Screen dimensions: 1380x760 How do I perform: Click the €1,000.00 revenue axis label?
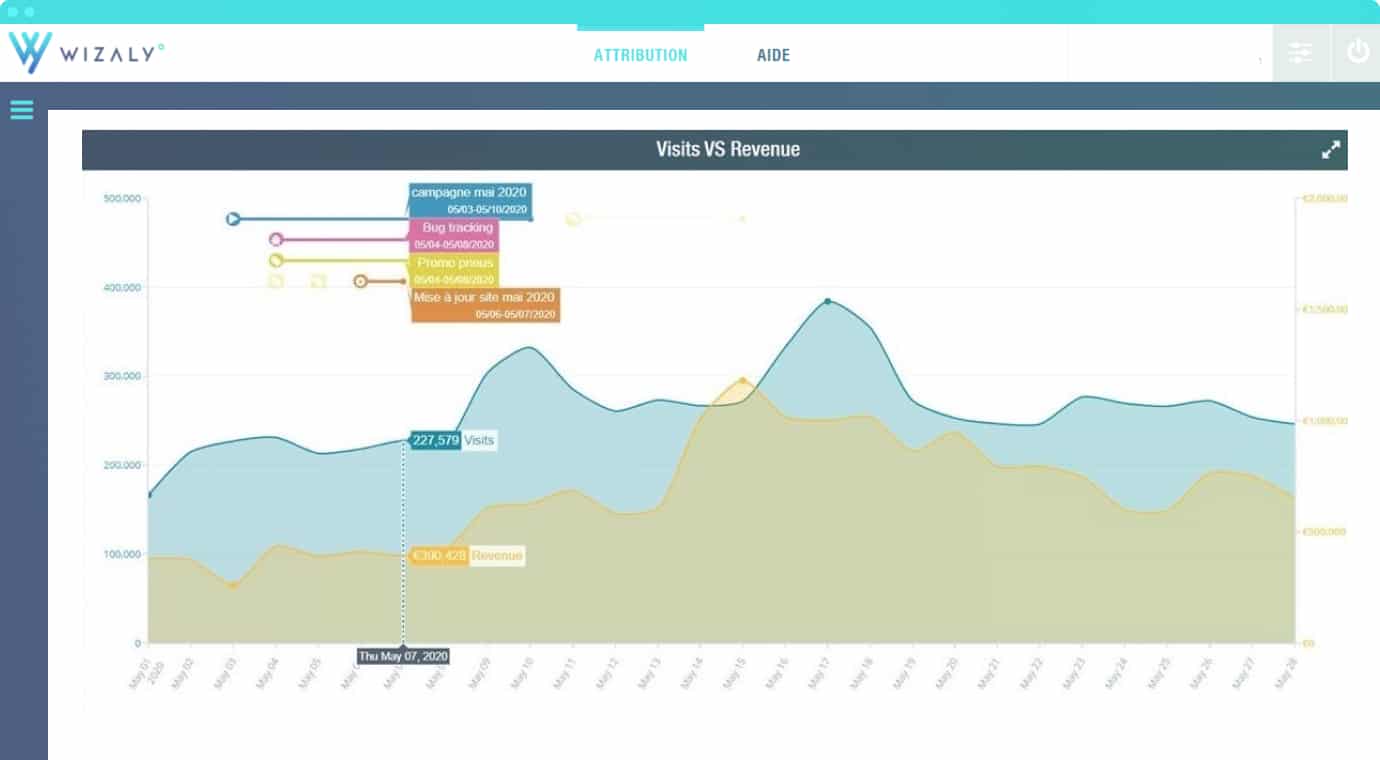[1325, 421]
